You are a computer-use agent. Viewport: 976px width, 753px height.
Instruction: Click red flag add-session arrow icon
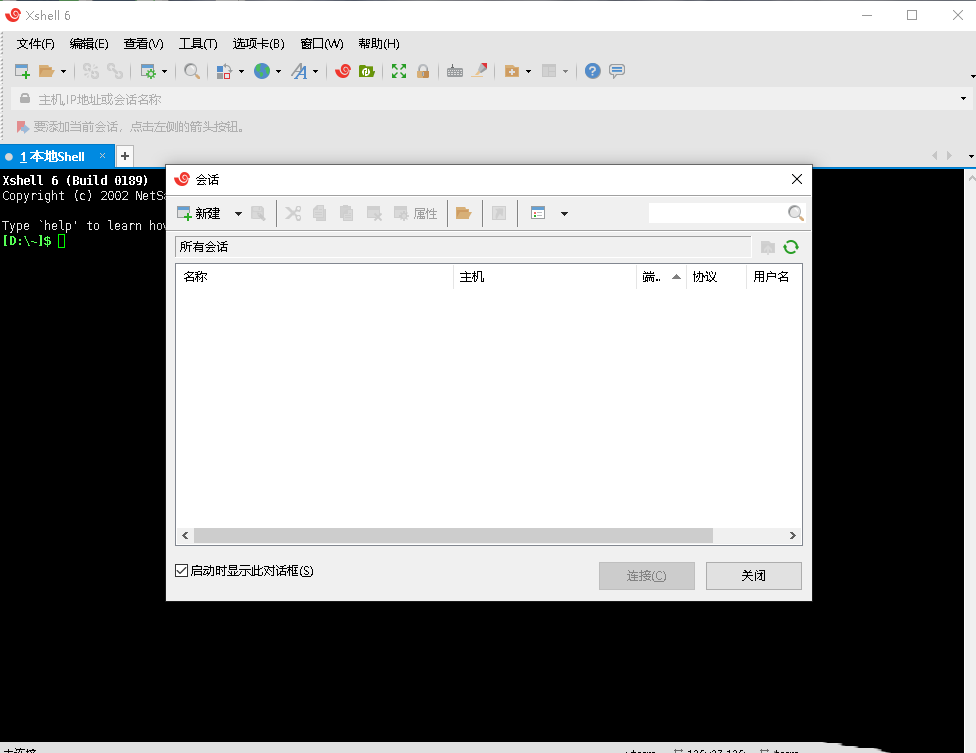click(x=22, y=127)
